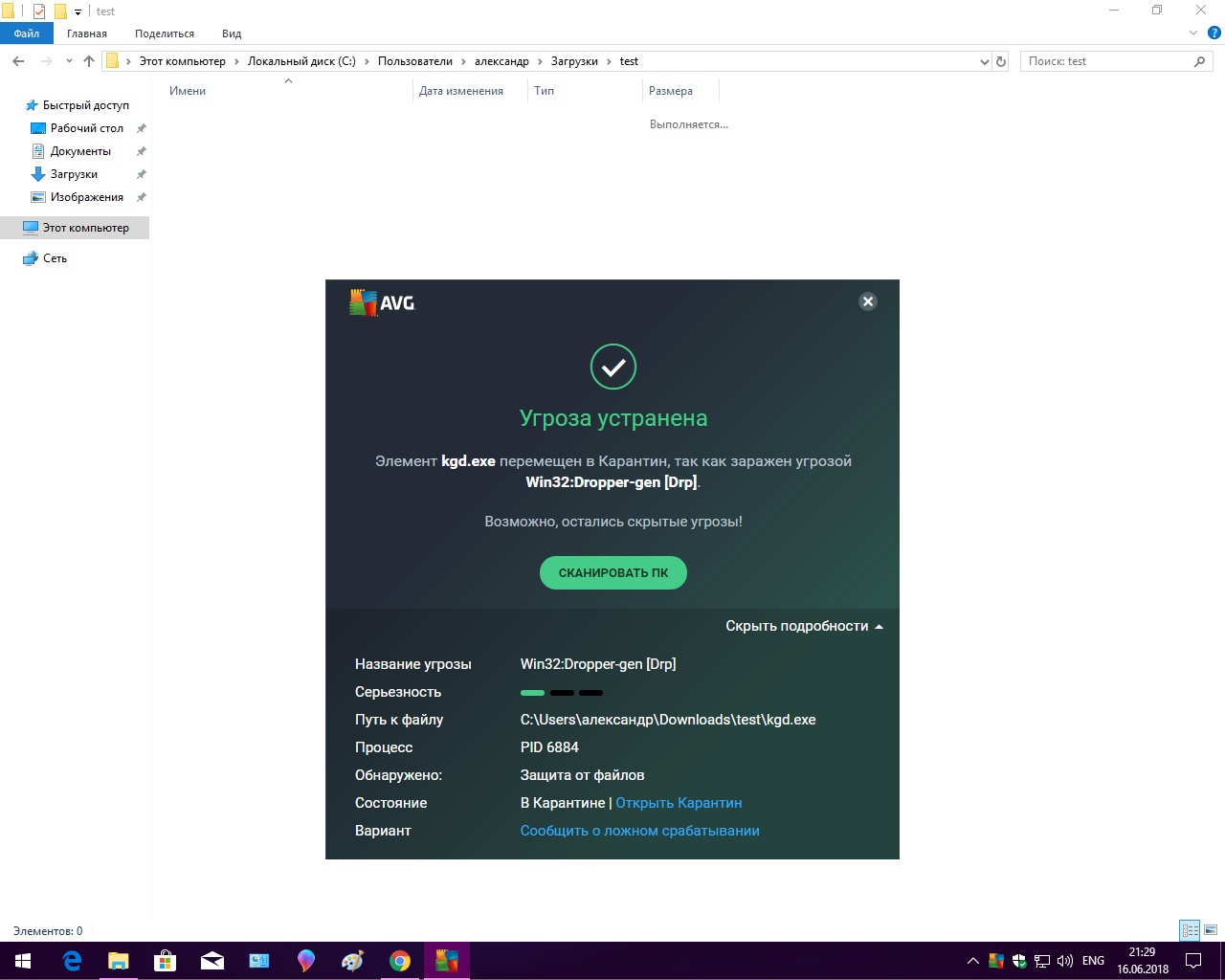Expand the chevron after Пользователи breadcrumb

464,61
